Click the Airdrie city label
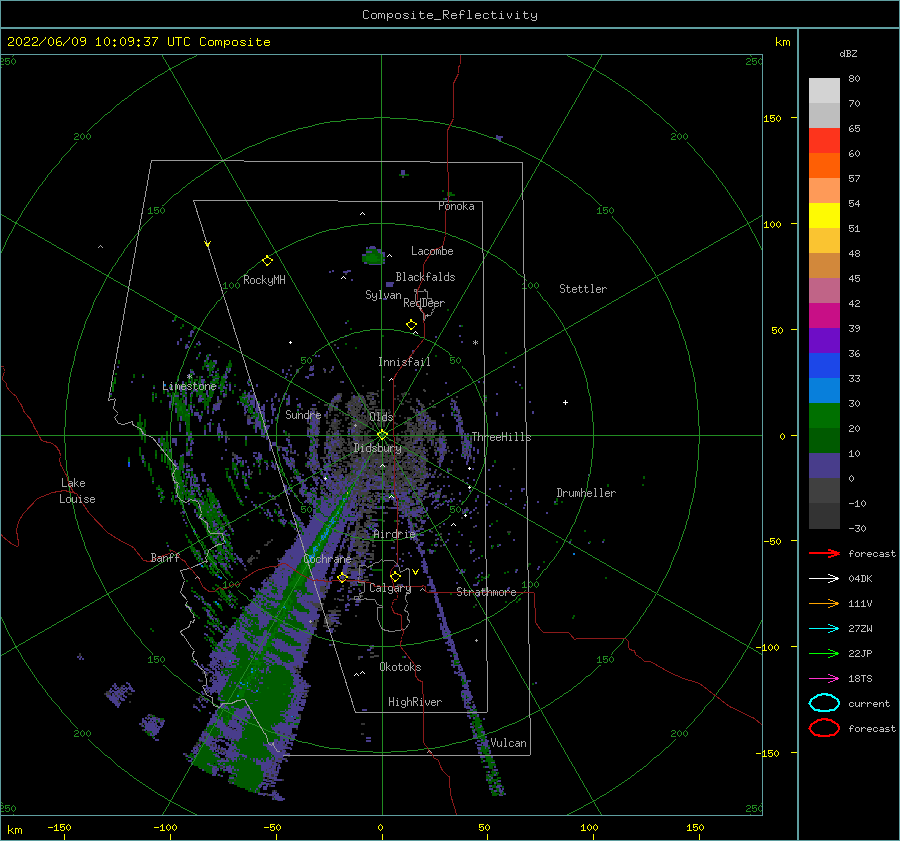The height and width of the screenshot is (841, 900). [x=394, y=534]
